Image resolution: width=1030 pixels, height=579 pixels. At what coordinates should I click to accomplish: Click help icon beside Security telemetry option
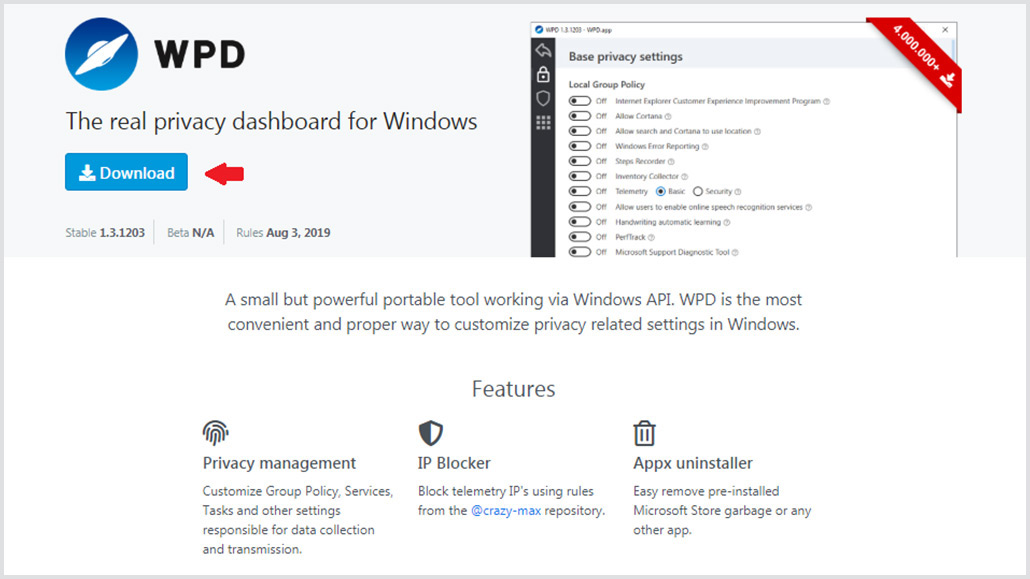pyautogui.click(x=738, y=193)
